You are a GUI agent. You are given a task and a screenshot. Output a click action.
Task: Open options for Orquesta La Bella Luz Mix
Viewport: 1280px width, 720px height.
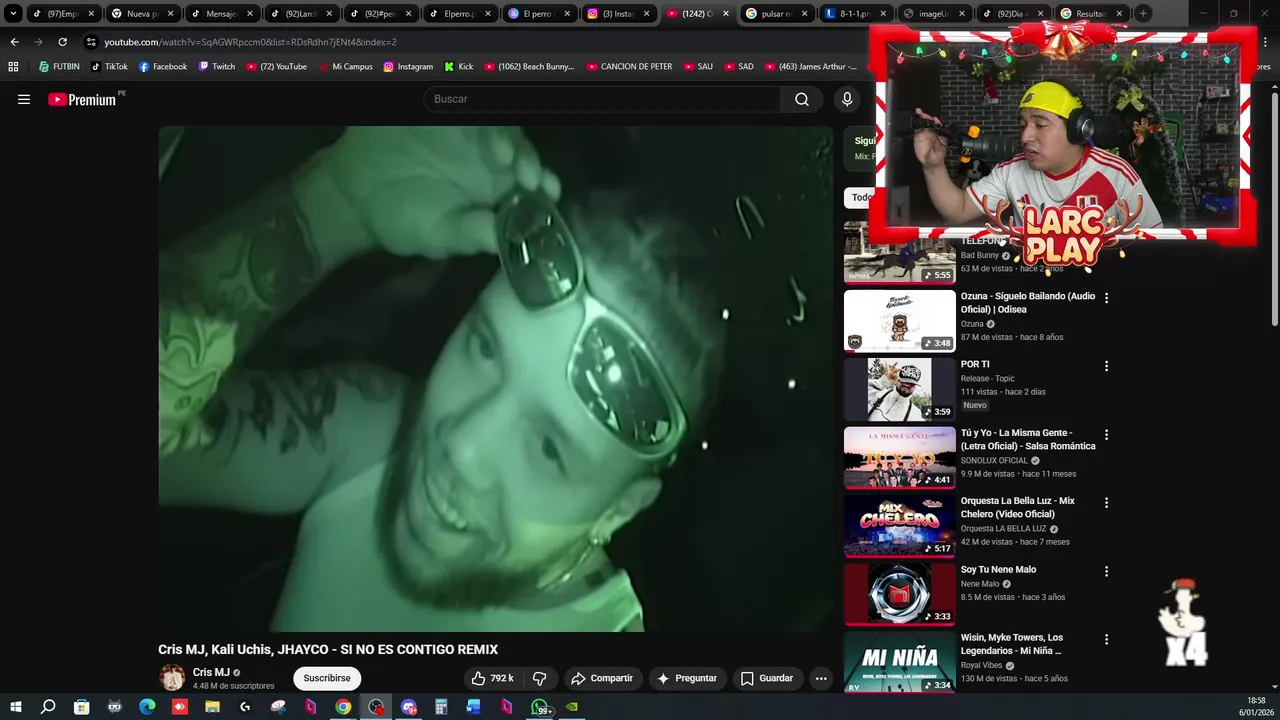tap(1106, 503)
